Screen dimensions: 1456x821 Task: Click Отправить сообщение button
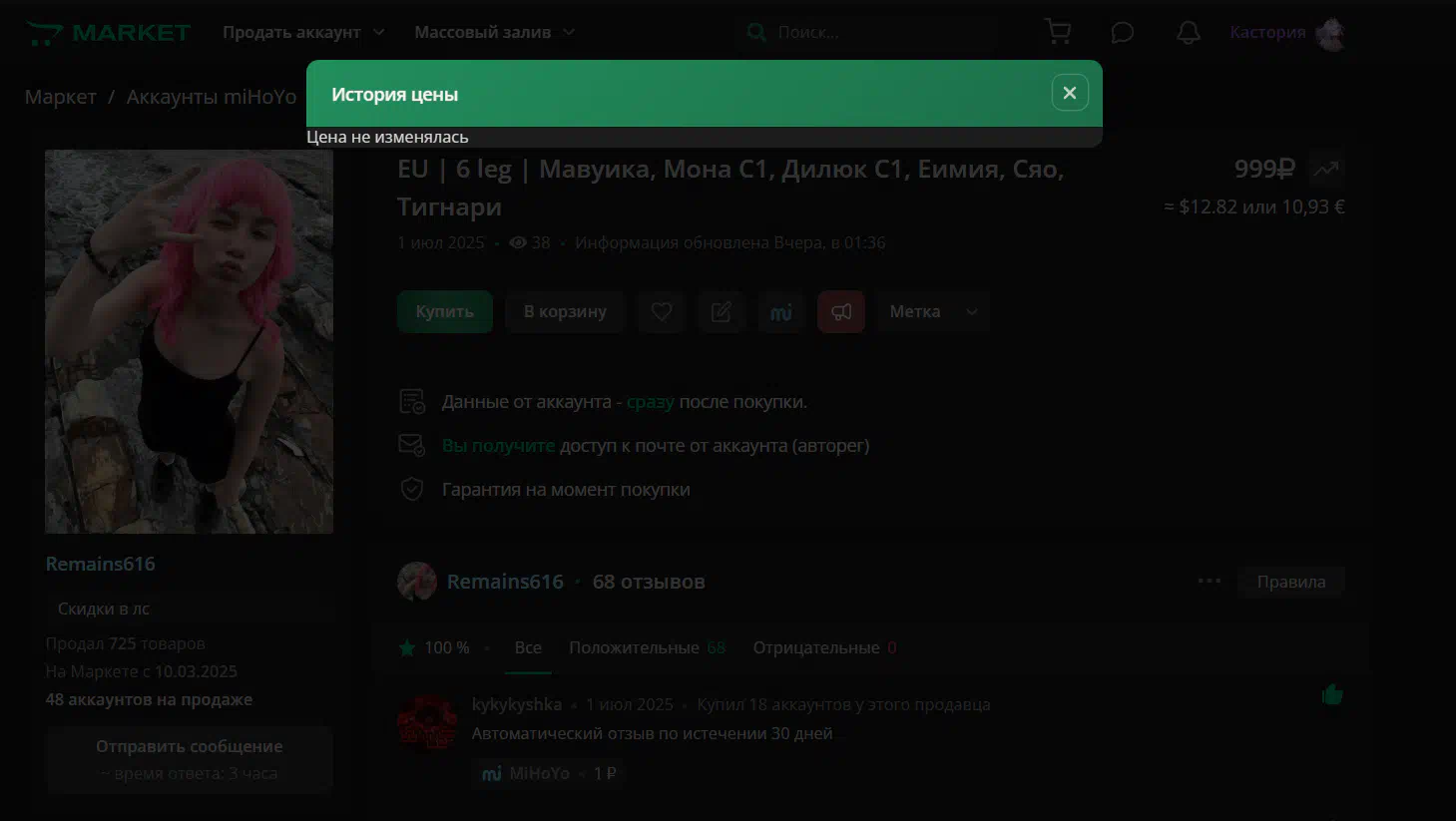point(190,759)
